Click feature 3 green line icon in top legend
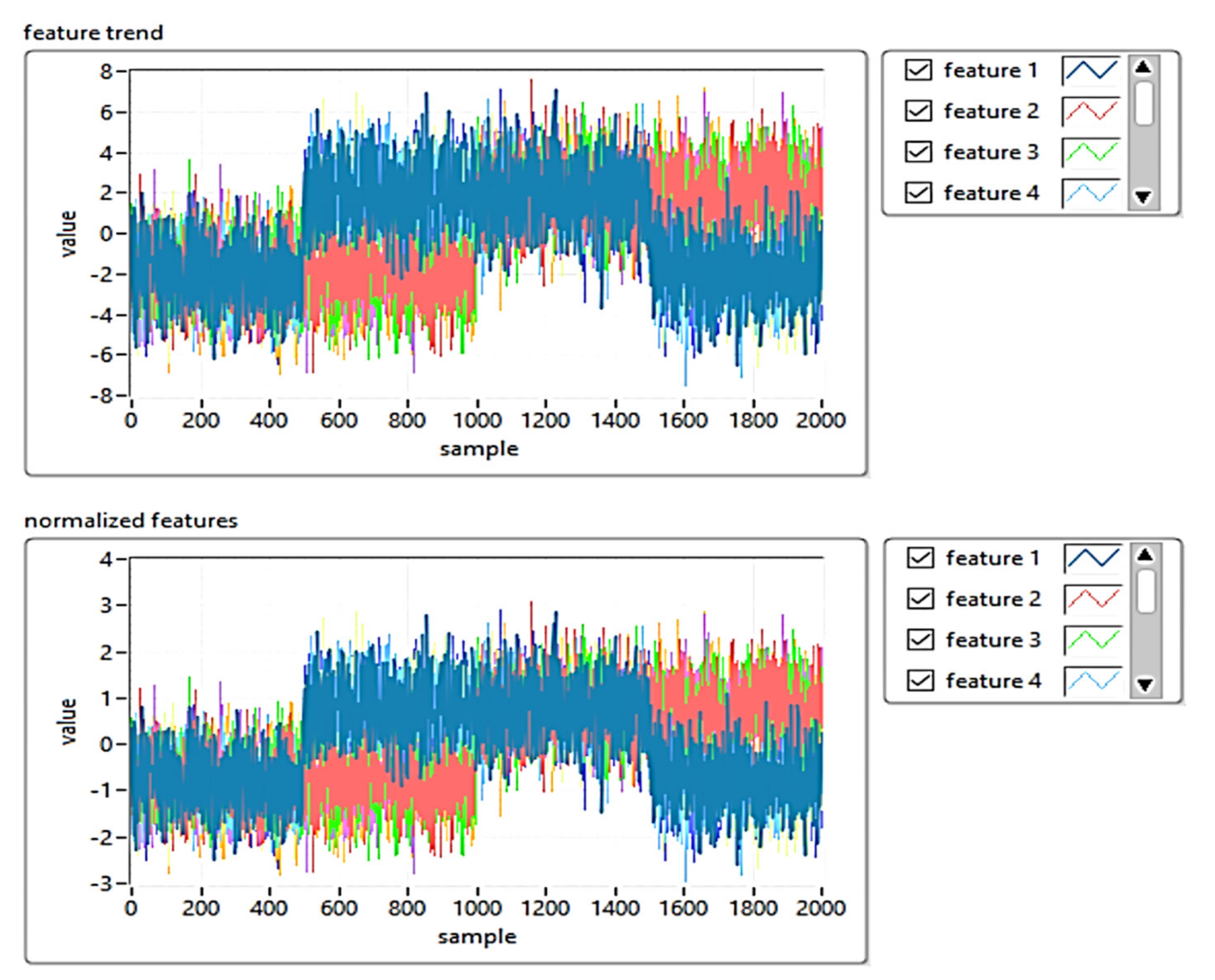This screenshot has width=1215, height=980. [x=1091, y=152]
